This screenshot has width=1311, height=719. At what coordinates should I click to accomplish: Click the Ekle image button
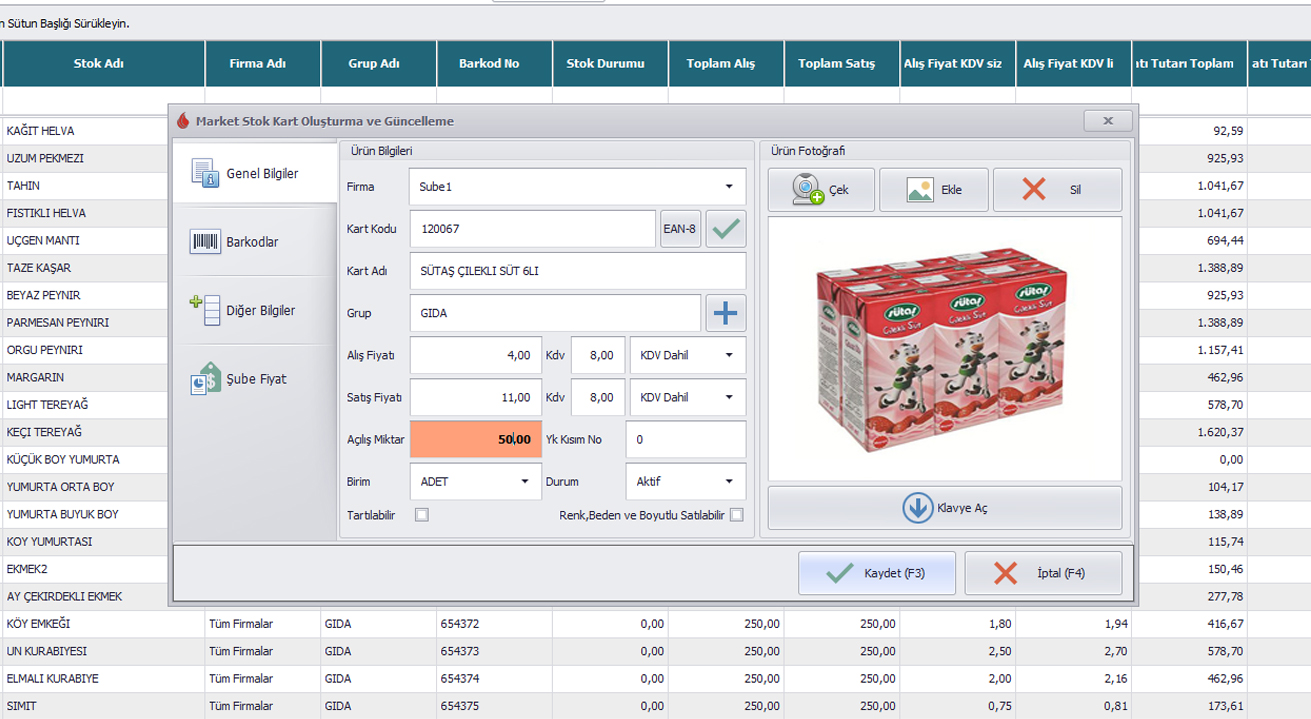click(x=934, y=190)
